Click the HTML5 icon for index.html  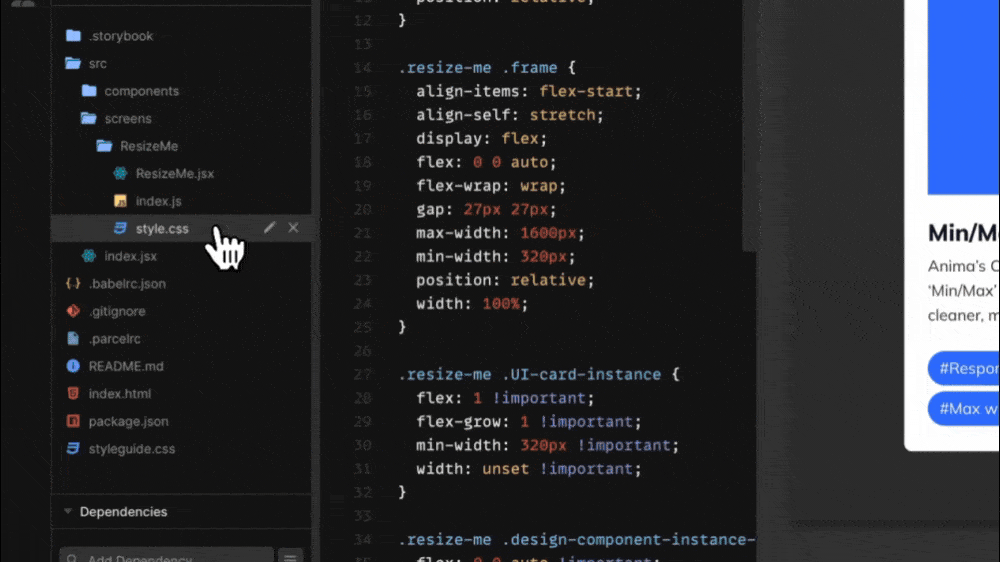pos(73,394)
